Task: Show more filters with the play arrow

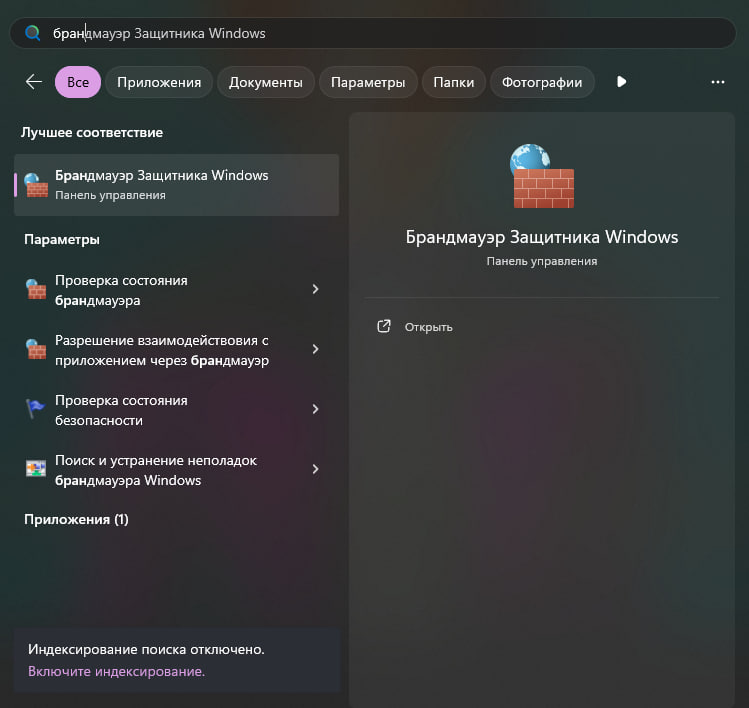Action: (x=621, y=82)
